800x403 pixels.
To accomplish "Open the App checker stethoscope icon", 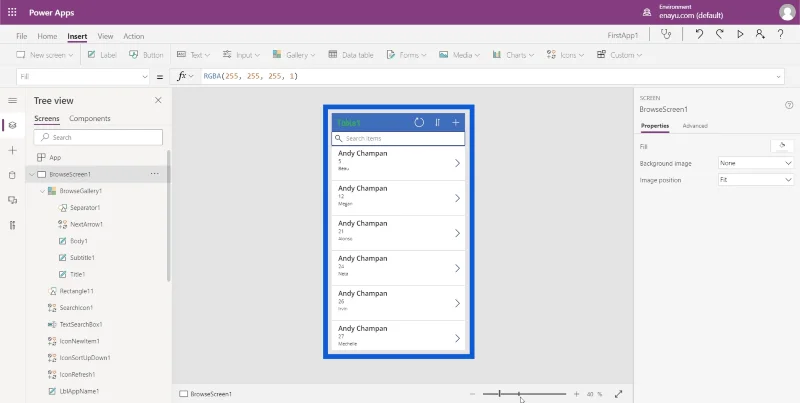I will point(666,35).
